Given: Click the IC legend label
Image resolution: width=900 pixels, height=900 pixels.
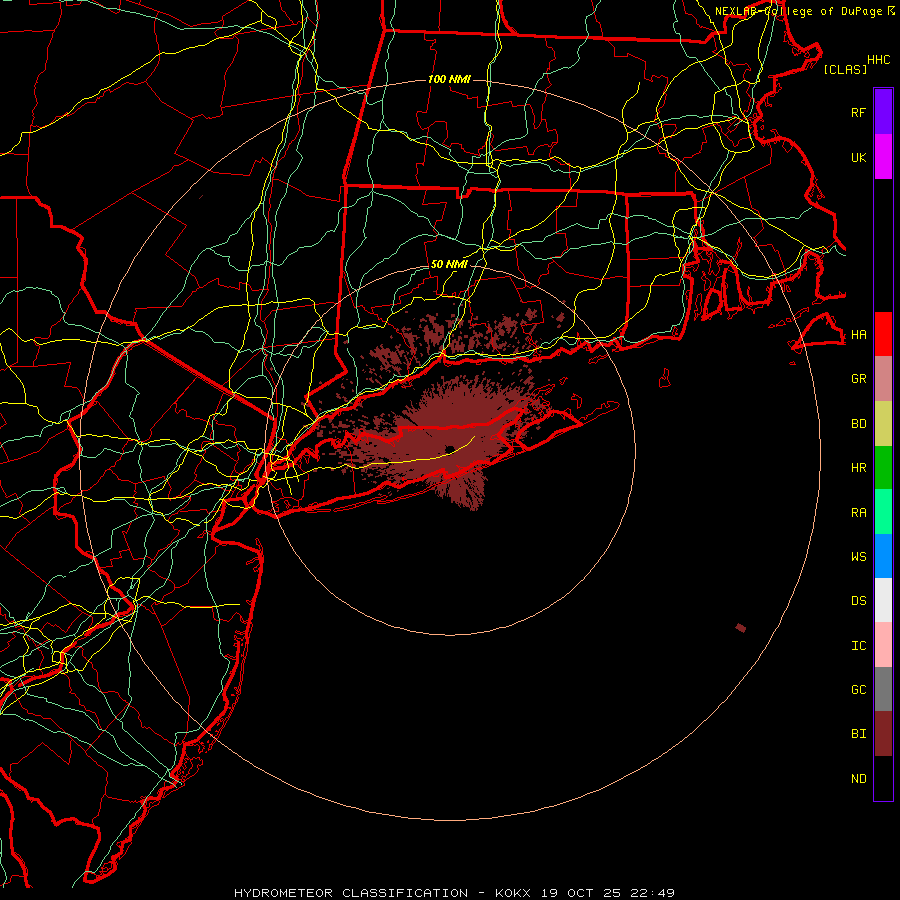Looking at the screenshot, I should 858,646.
